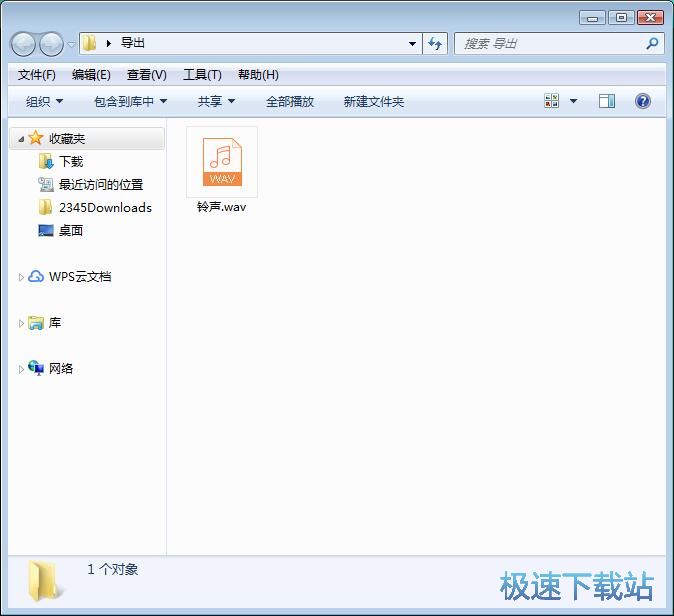
Task: Maximize the explorer window
Action: click(621, 18)
